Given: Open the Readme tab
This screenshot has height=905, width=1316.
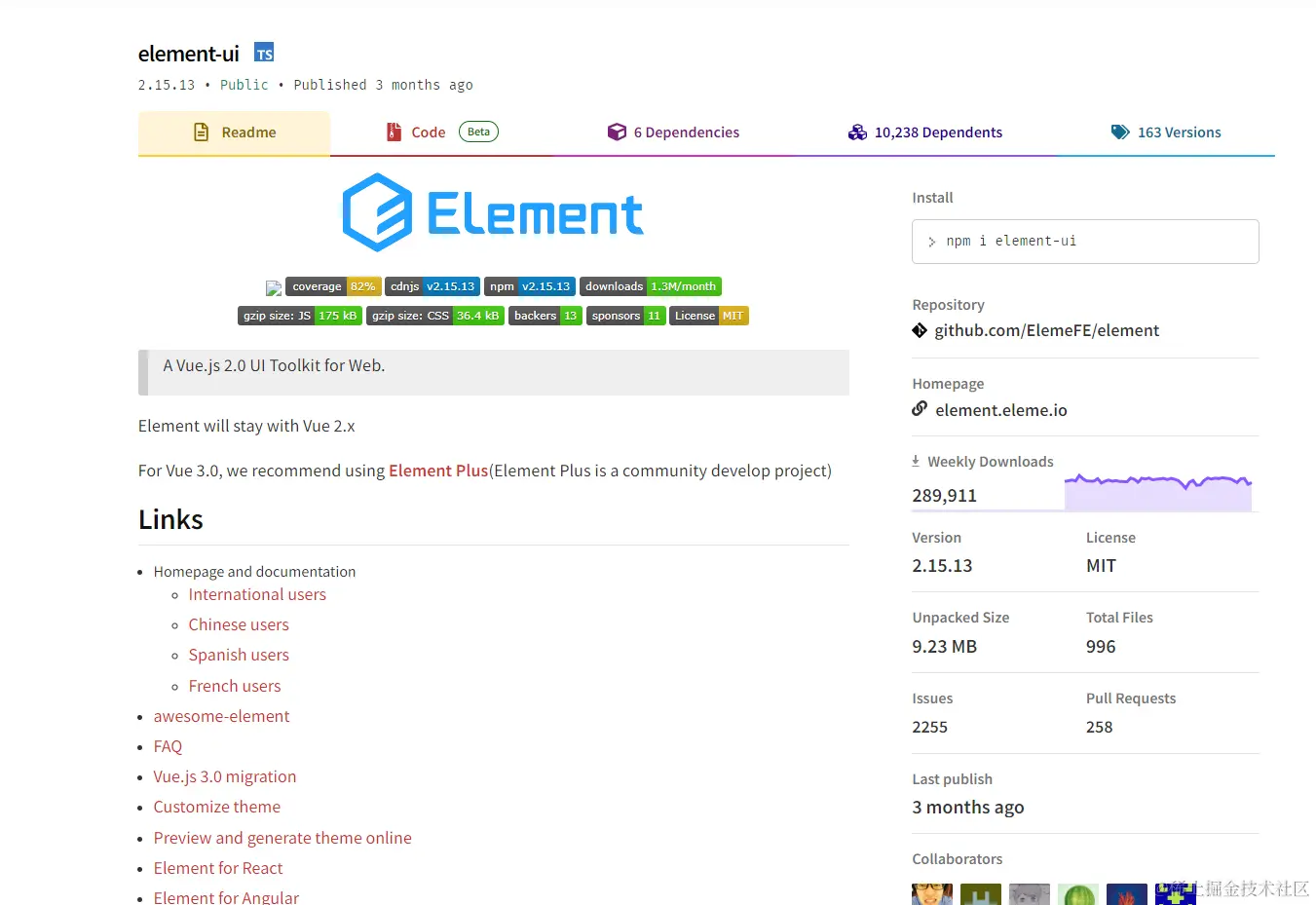Looking at the screenshot, I should [234, 132].
